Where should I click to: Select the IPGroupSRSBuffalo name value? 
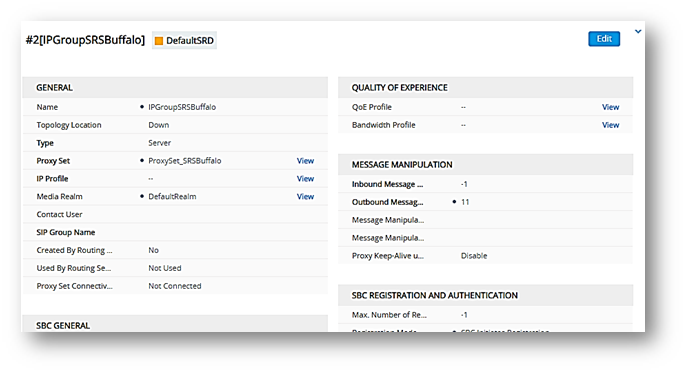pyautogui.click(x=182, y=107)
